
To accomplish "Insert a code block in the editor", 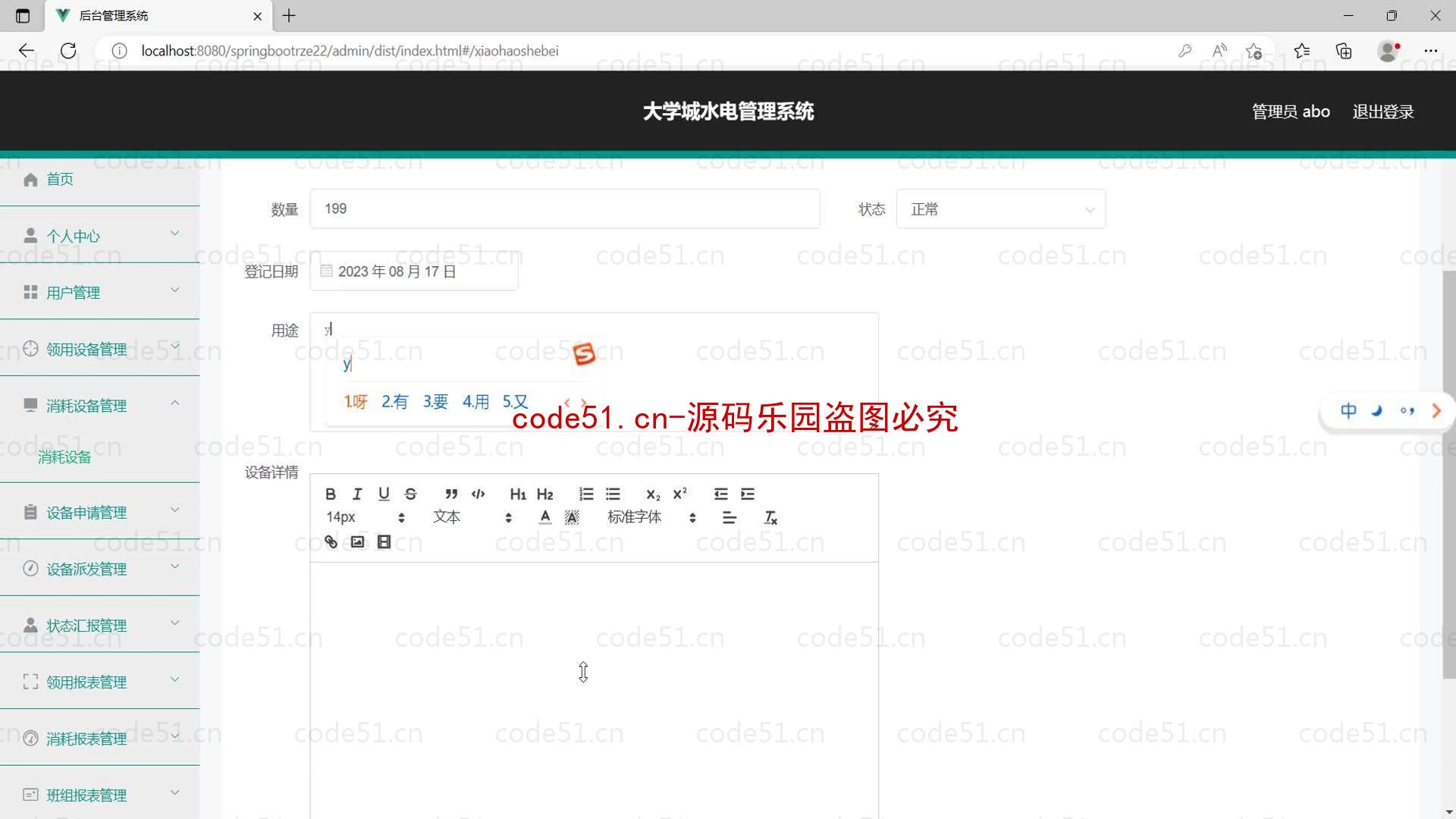I will [478, 494].
